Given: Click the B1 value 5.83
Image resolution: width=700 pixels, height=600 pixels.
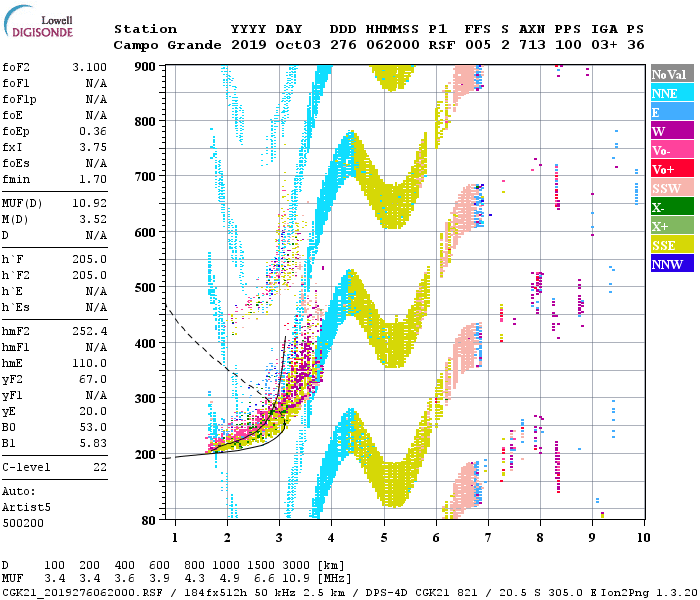Looking at the screenshot, I should 93,443.
